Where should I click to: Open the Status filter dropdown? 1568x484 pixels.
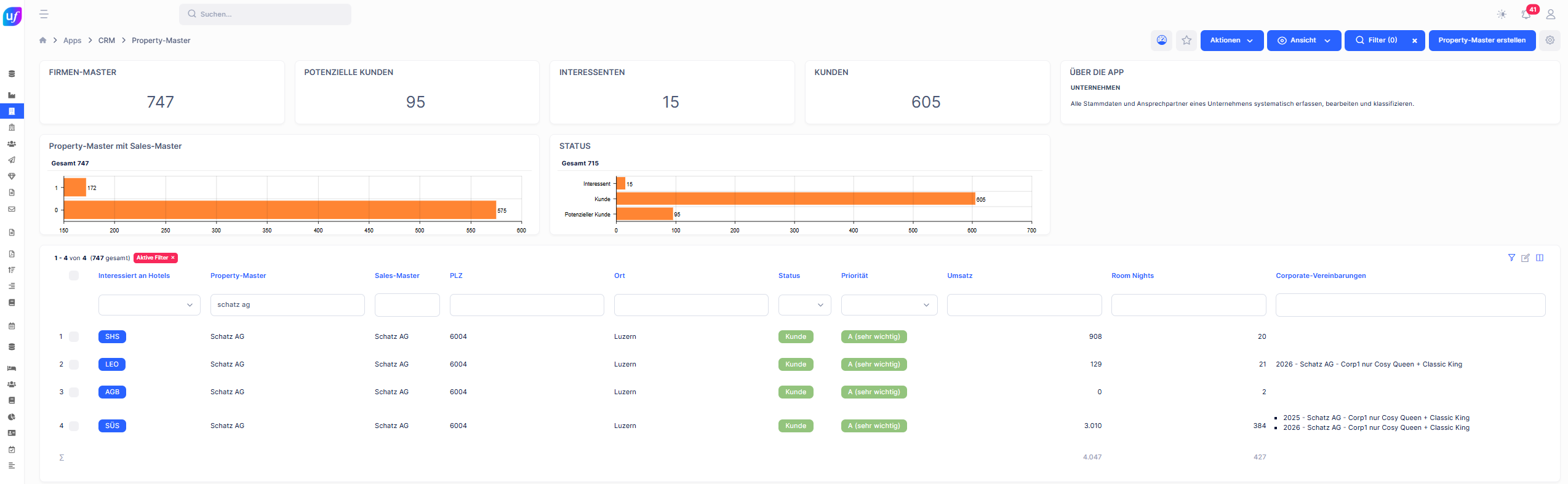804,305
